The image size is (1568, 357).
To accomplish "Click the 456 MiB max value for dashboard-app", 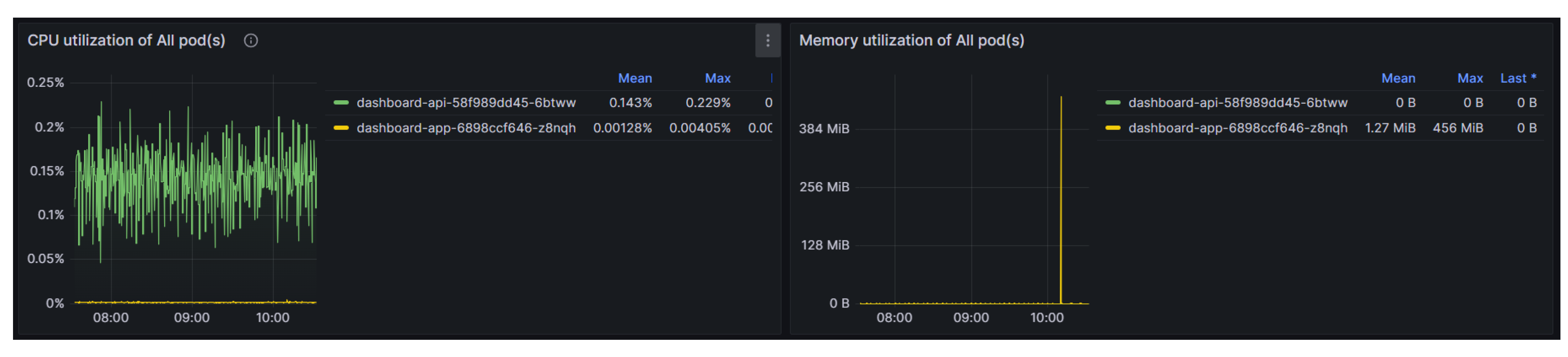I will click(1457, 128).
